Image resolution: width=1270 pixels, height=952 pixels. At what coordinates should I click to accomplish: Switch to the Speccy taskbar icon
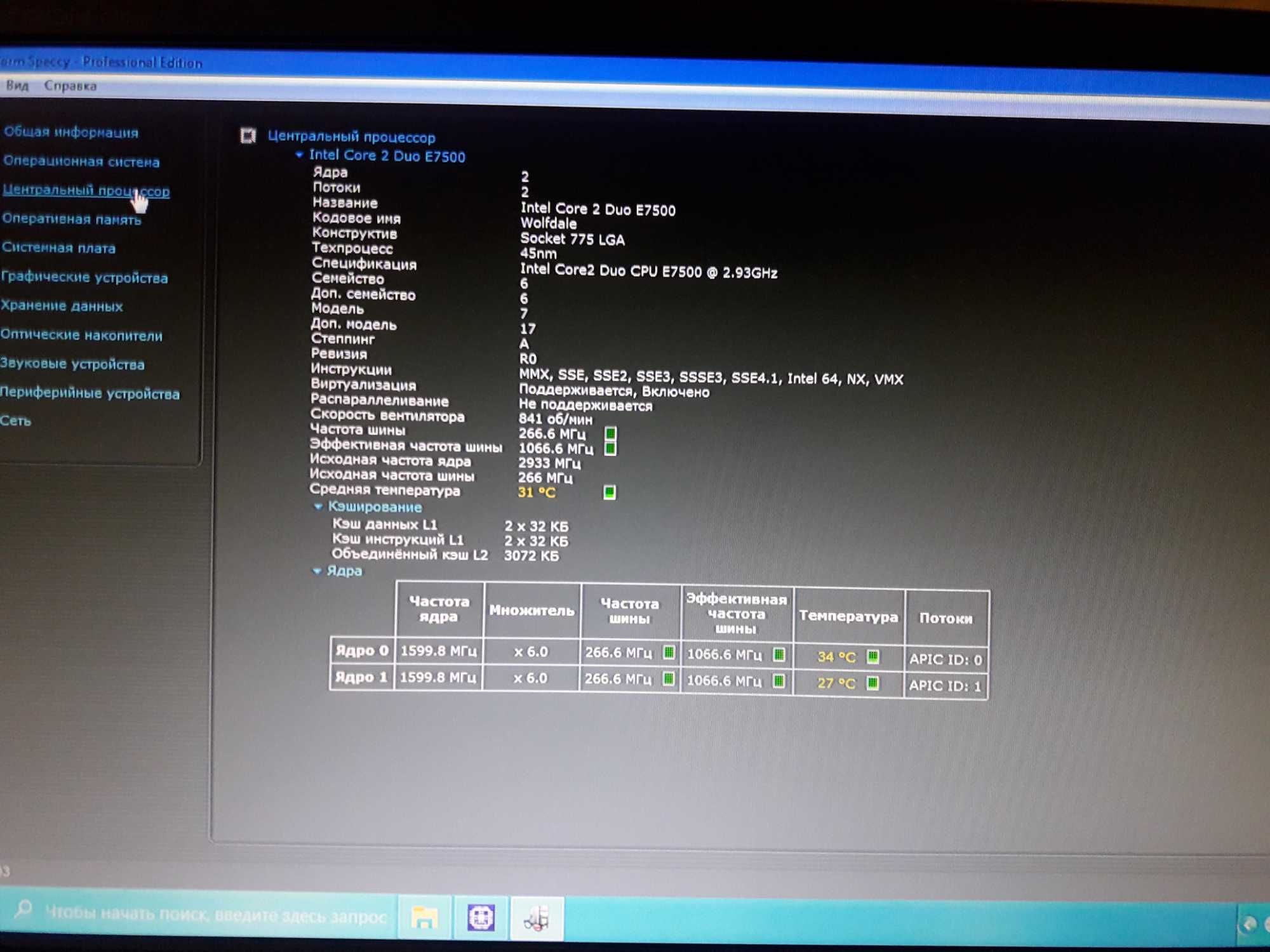point(537,918)
